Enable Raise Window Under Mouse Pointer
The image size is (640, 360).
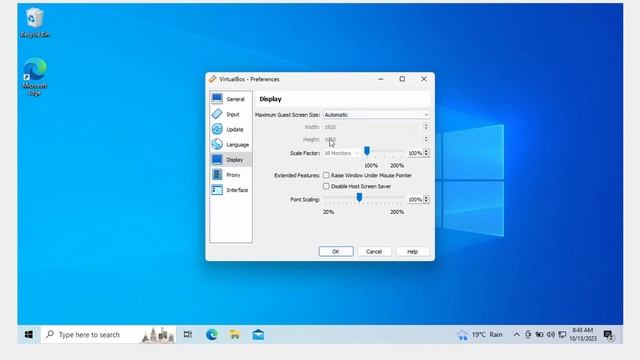[326, 175]
